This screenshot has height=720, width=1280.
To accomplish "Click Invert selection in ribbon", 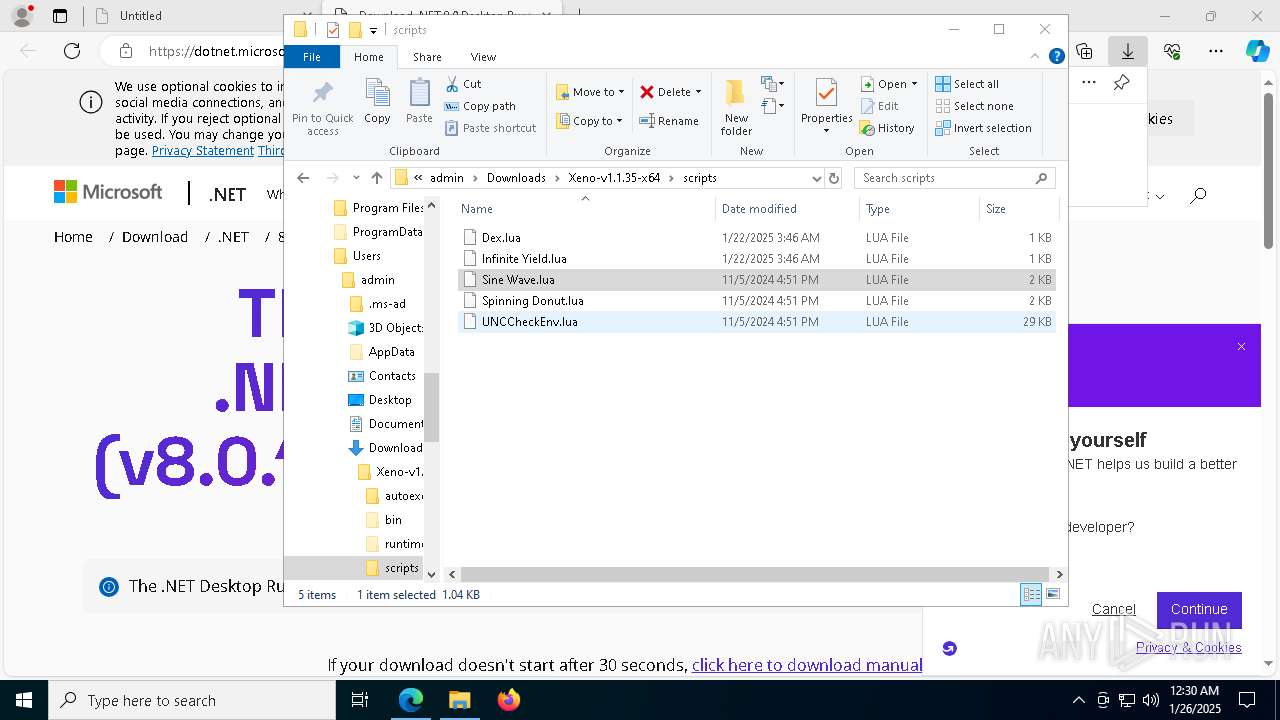I will tap(983, 128).
